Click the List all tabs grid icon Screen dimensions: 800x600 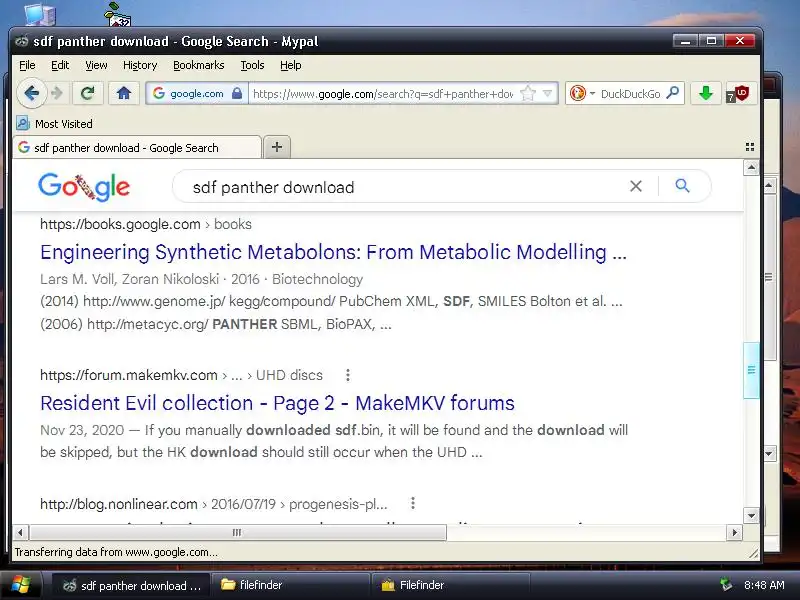coord(749,147)
